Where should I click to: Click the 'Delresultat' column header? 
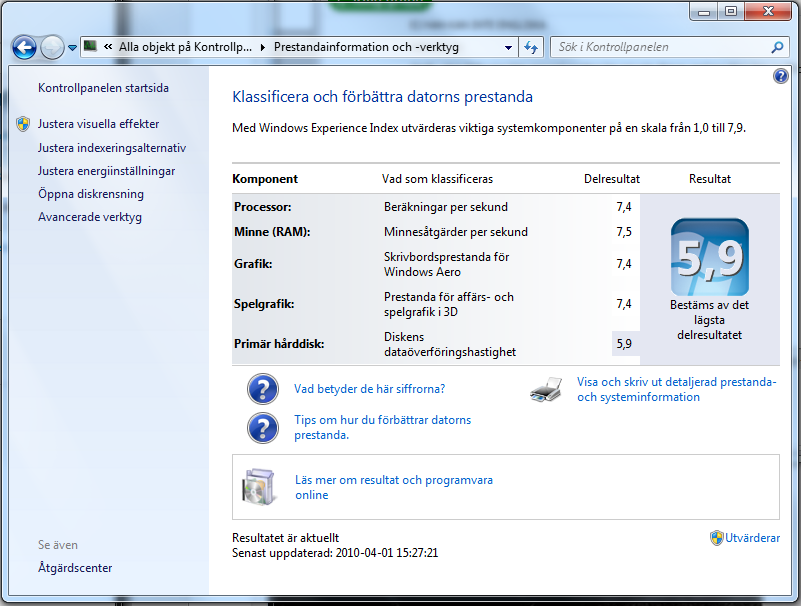[x=611, y=179]
